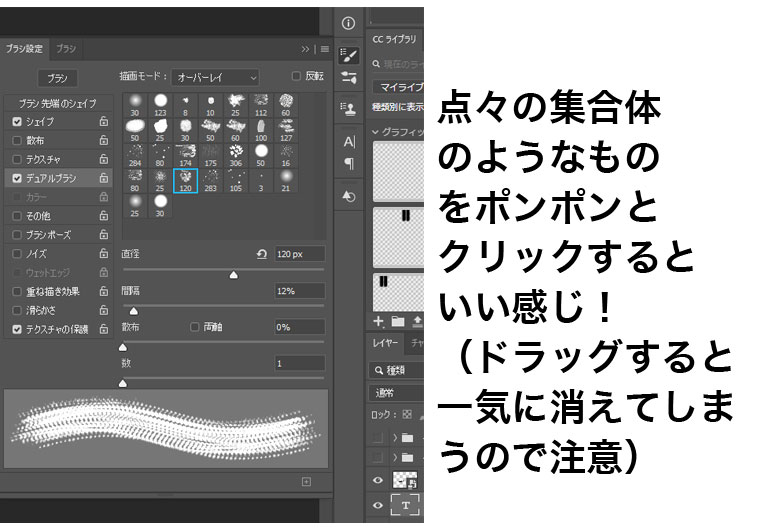
Task: Click the lock icon beside ブラシポーズ
Action: point(103,234)
